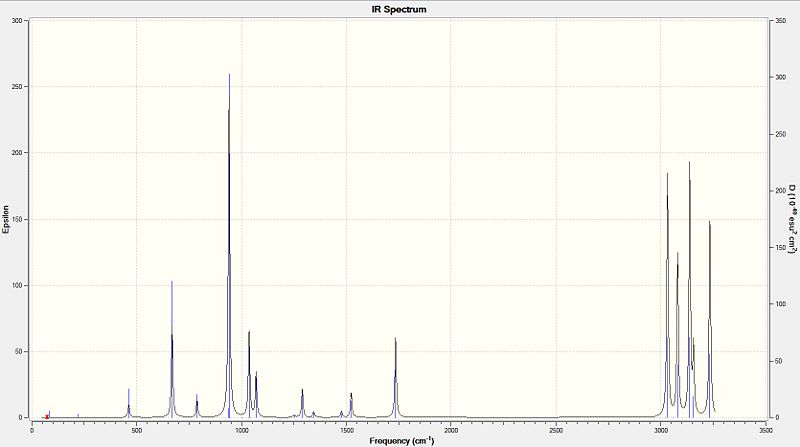Select the 'Frequency (cm-1)' axis label
Image resolution: width=800 pixels, height=447 pixels.
[402, 440]
